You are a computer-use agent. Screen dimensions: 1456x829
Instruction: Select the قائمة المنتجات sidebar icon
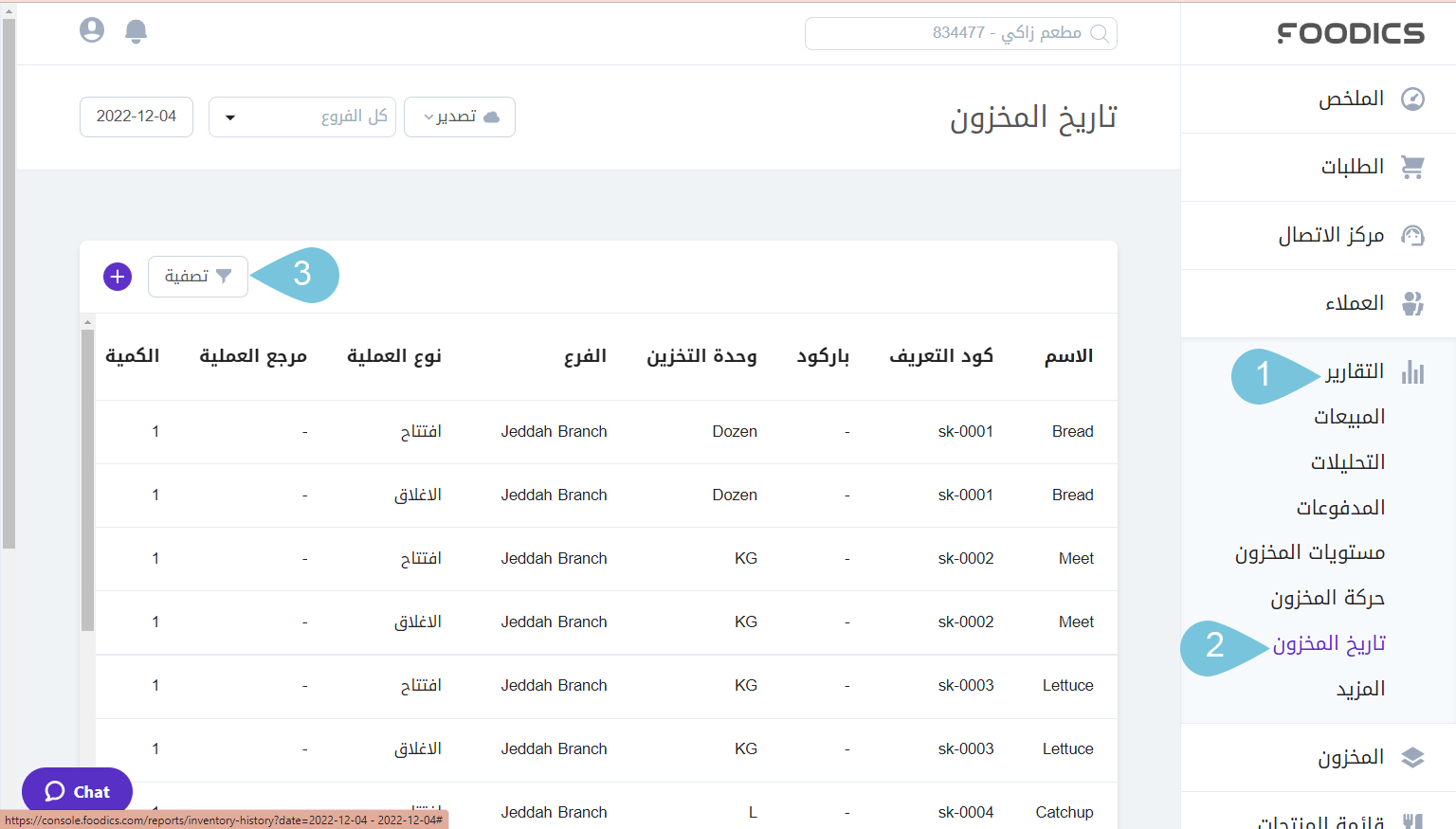(x=1413, y=820)
